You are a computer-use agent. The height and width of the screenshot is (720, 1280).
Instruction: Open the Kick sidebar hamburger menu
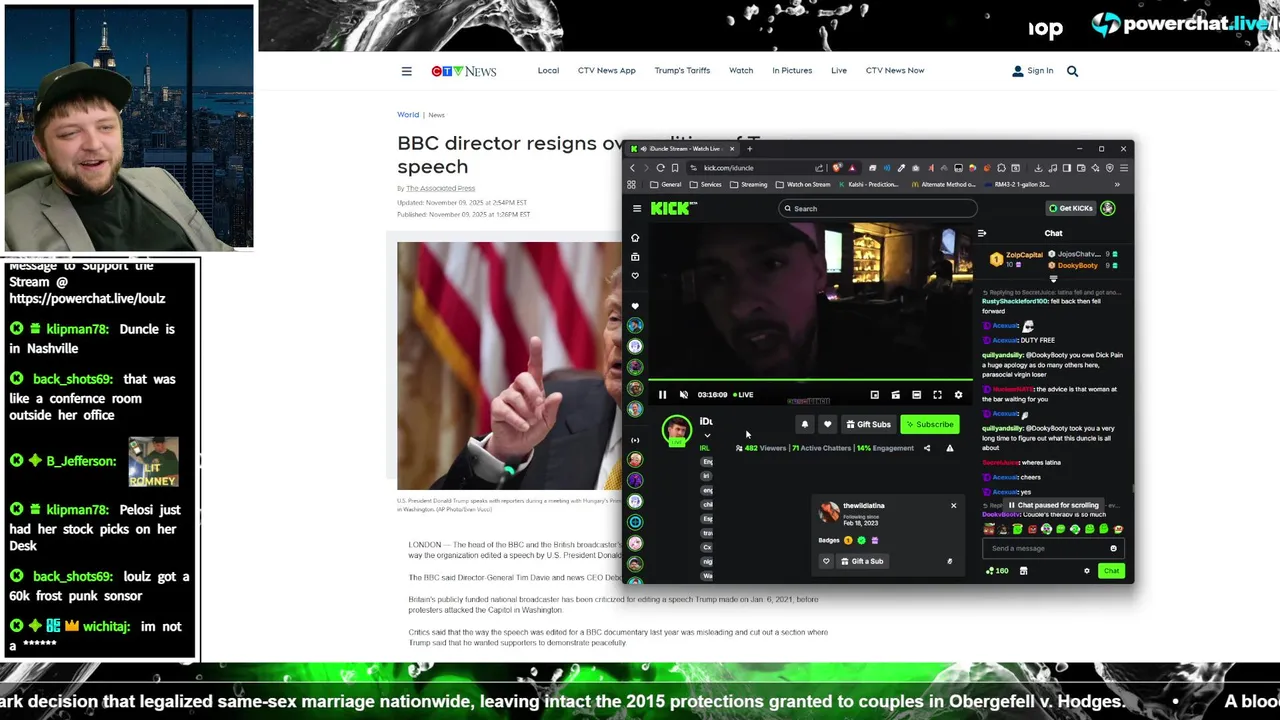637,208
